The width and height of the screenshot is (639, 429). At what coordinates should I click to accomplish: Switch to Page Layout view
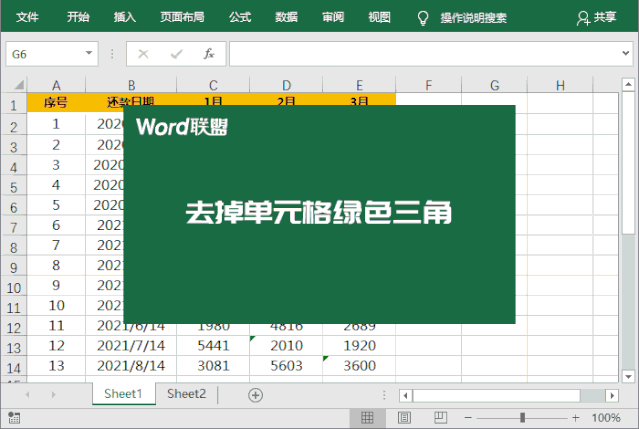coord(404,417)
